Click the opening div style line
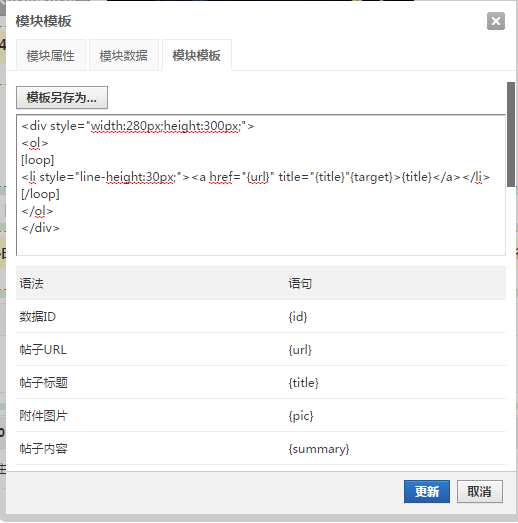Viewport: 518px width, 523px height. click(138, 126)
